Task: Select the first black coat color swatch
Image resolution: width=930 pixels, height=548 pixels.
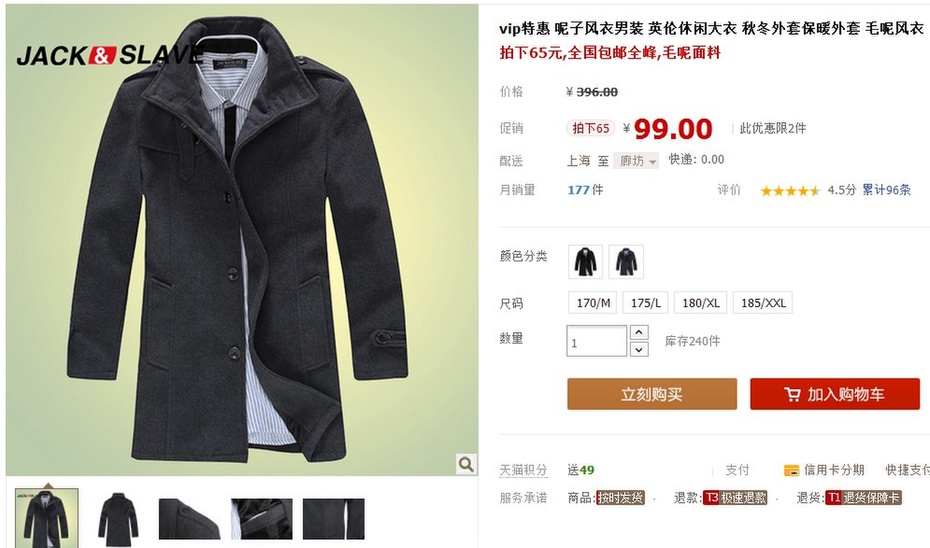Action: click(585, 262)
